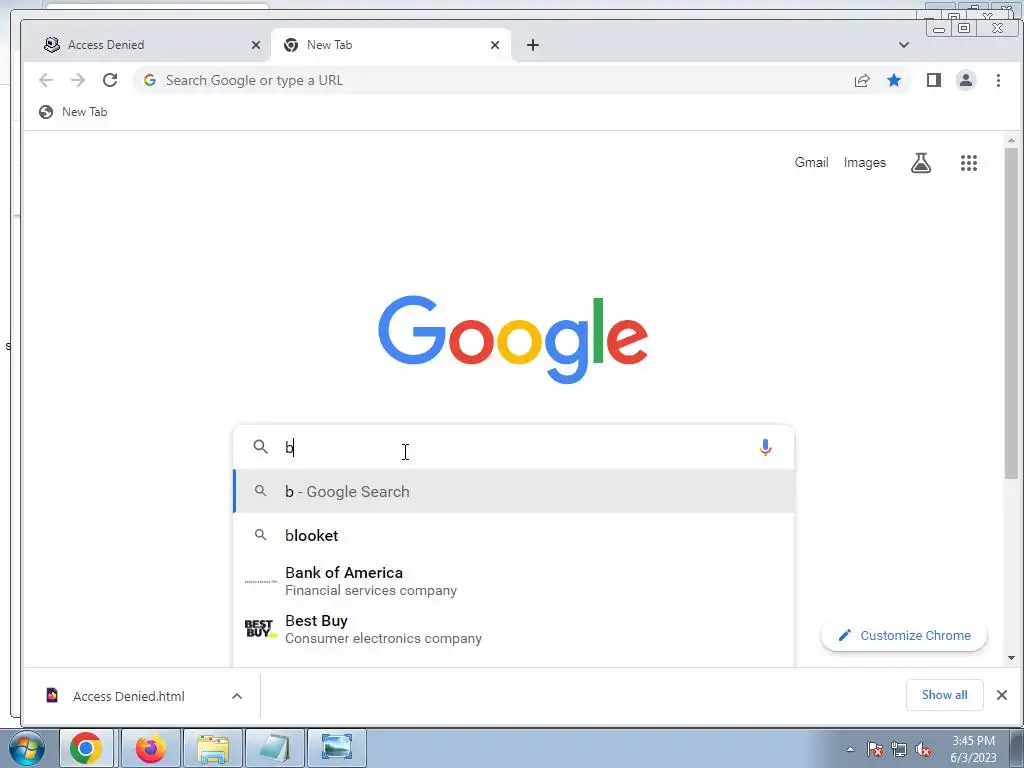This screenshot has height=768, width=1024.
Task: Expand the tab search dropdown
Action: click(904, 45)
